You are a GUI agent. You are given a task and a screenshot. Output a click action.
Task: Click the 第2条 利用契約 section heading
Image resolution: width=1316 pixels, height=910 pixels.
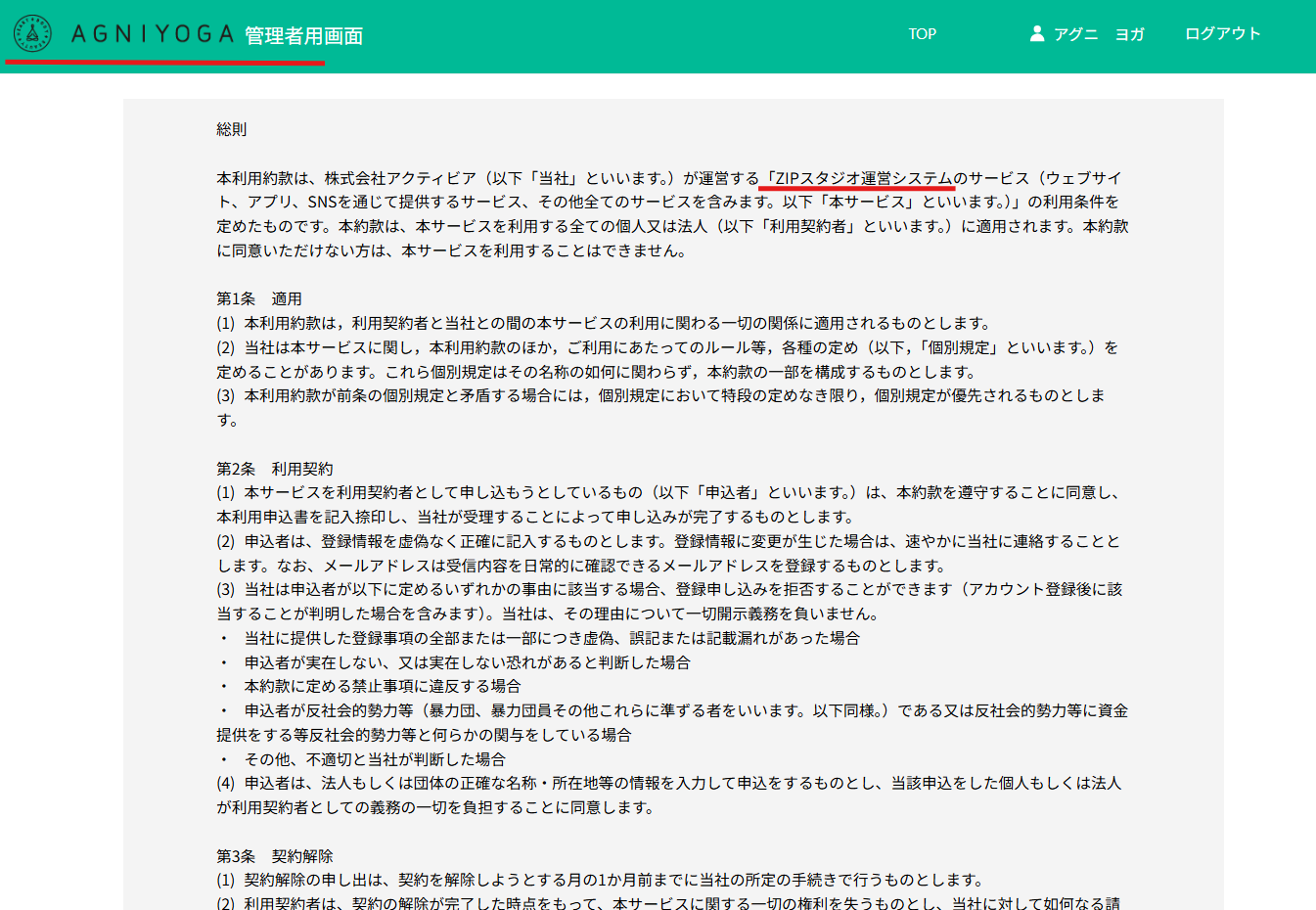tap(275, 469)
